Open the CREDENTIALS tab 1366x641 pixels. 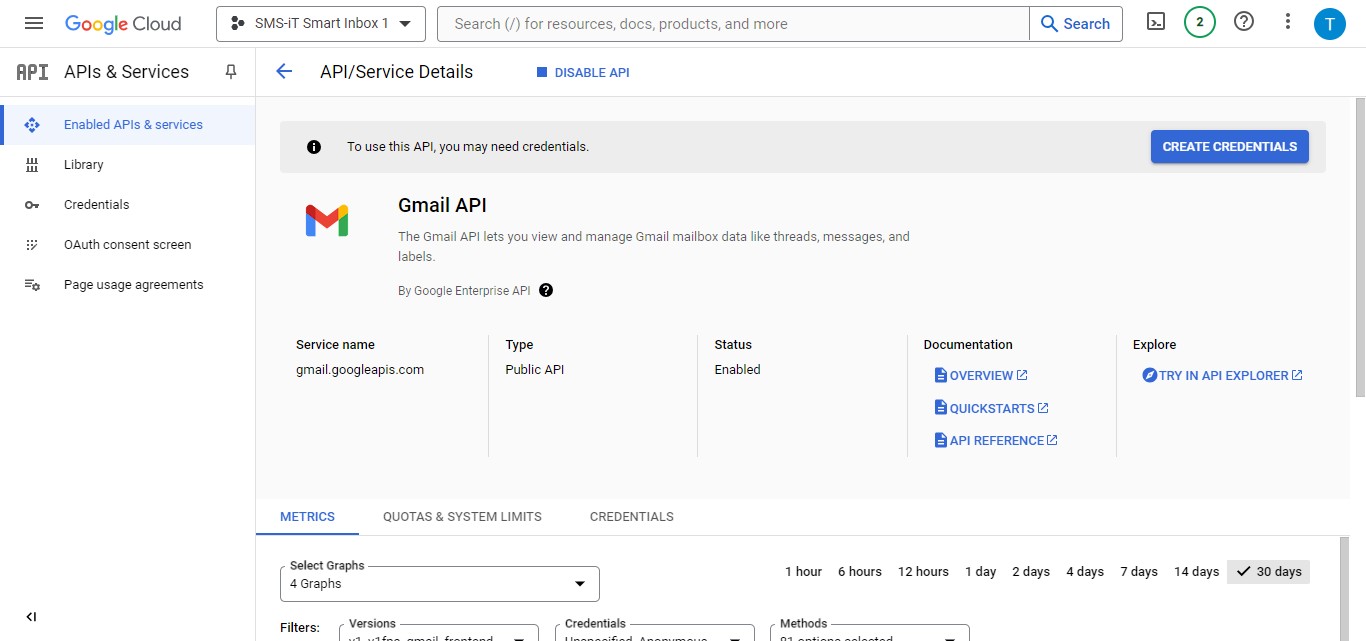click(631, 516)
